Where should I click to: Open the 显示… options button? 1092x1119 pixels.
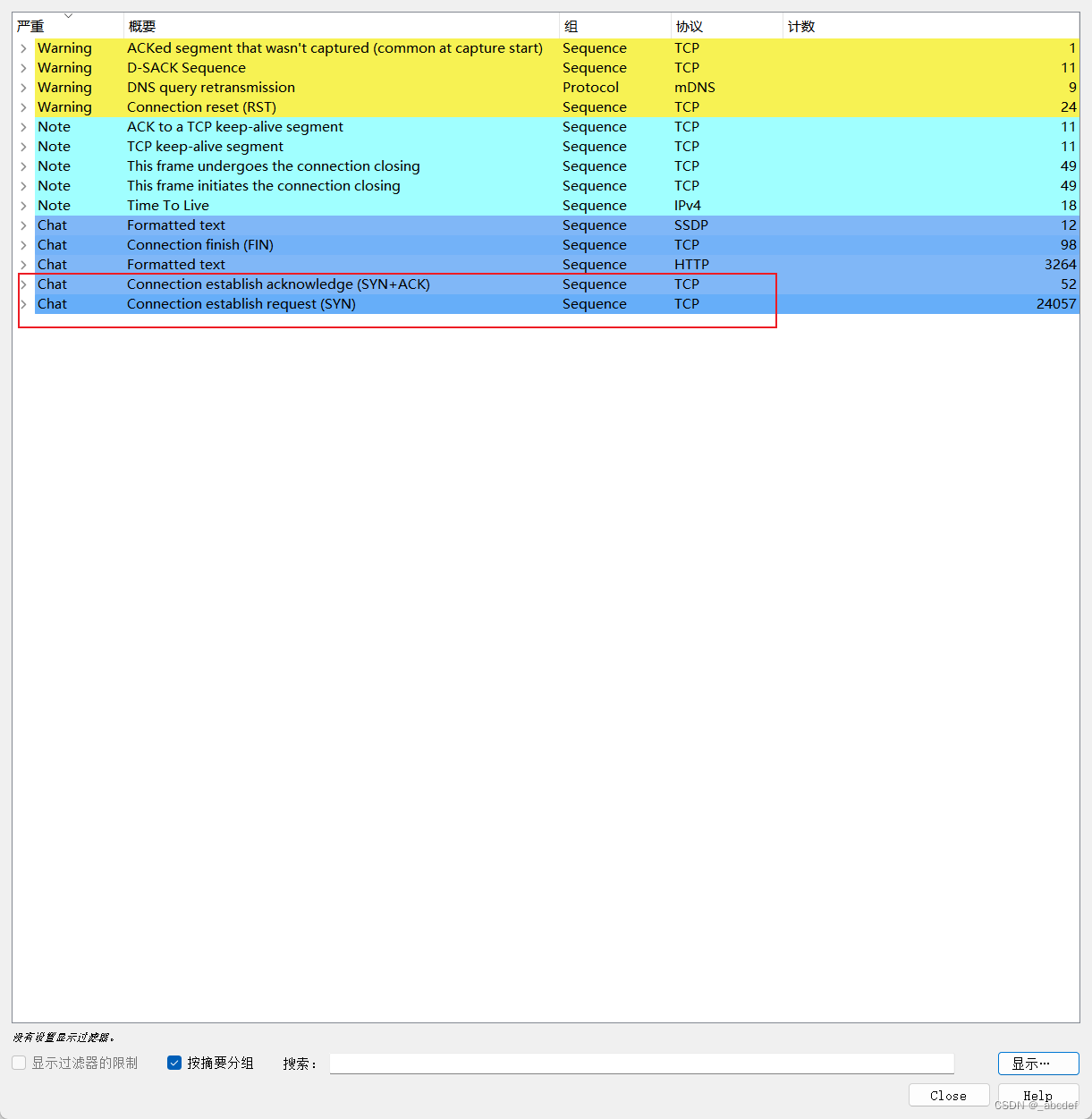pos(1038,1064)
